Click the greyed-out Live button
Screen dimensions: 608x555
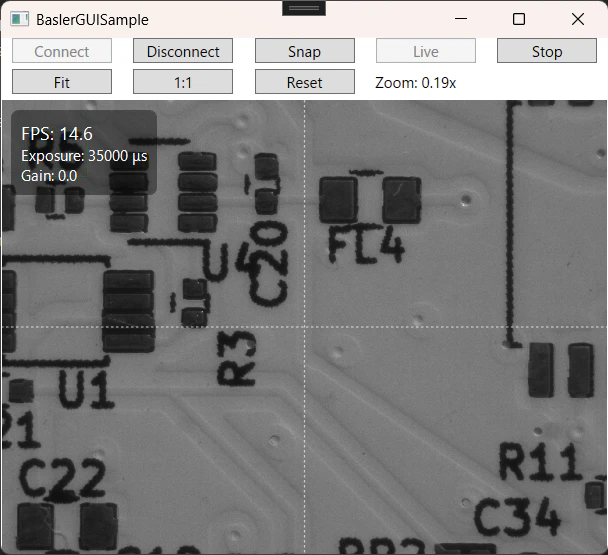point(426,51)
